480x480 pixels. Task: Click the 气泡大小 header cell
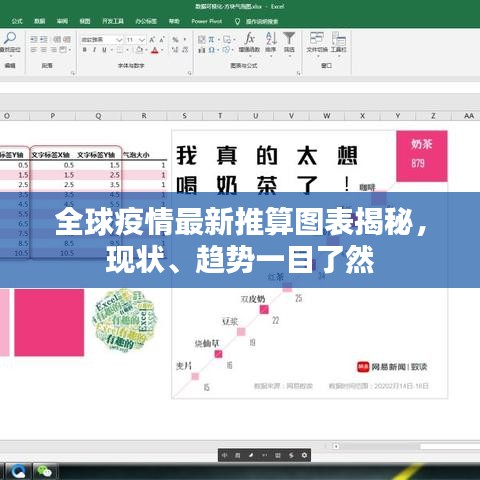(136, 155)
